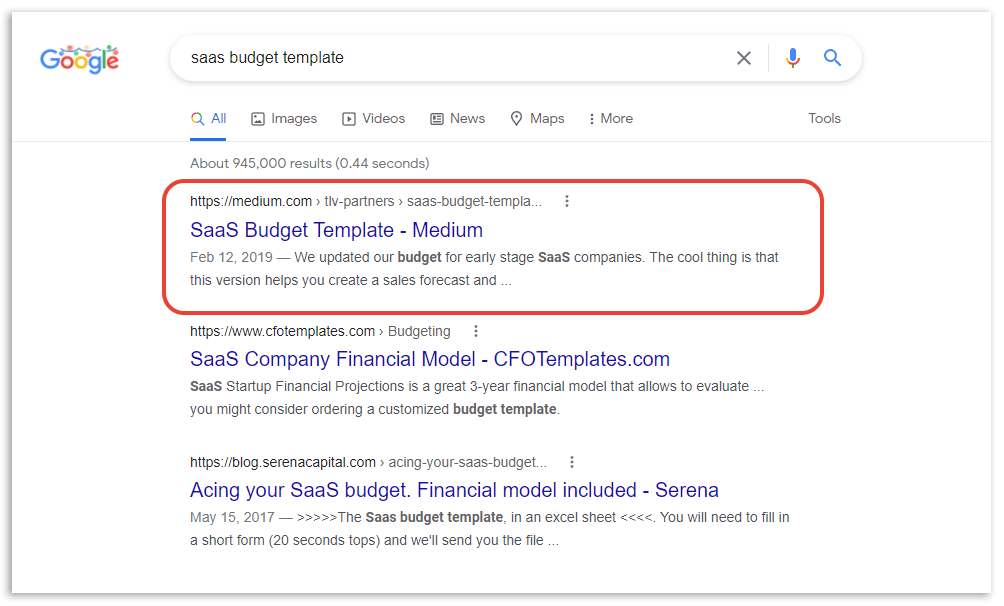Image resolution: width=1004 pixels, height=606 pixels.
Task: Click the Google logo
Action: pos(79,60)
